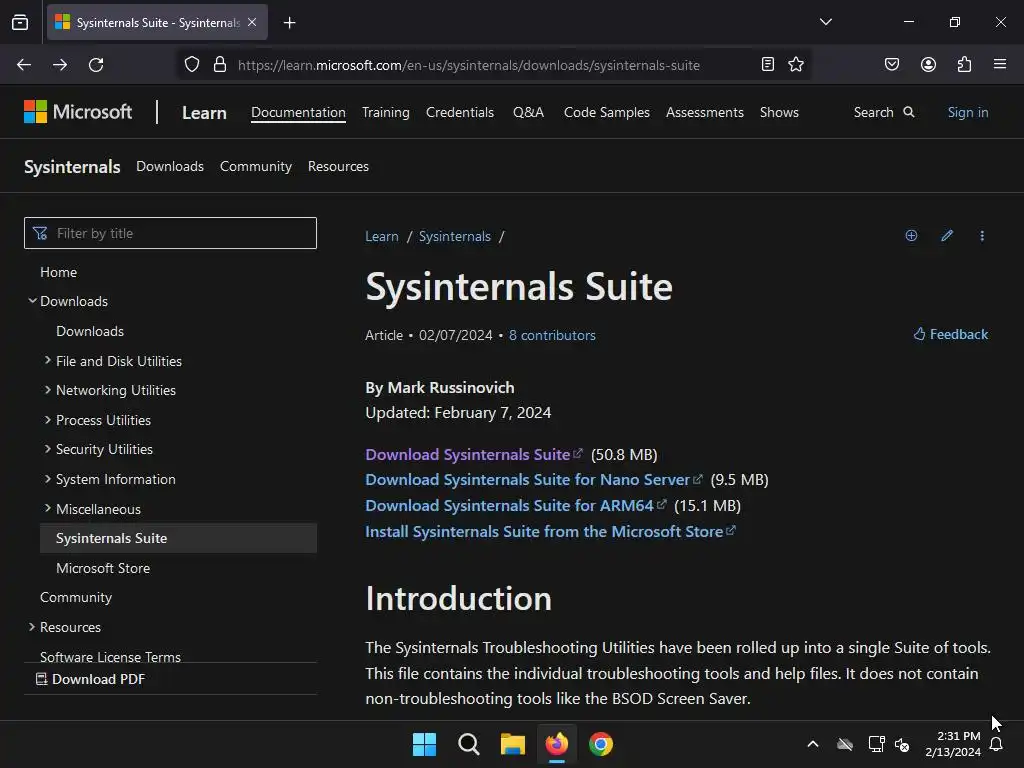Open File Explorer from taskbar

513,744
